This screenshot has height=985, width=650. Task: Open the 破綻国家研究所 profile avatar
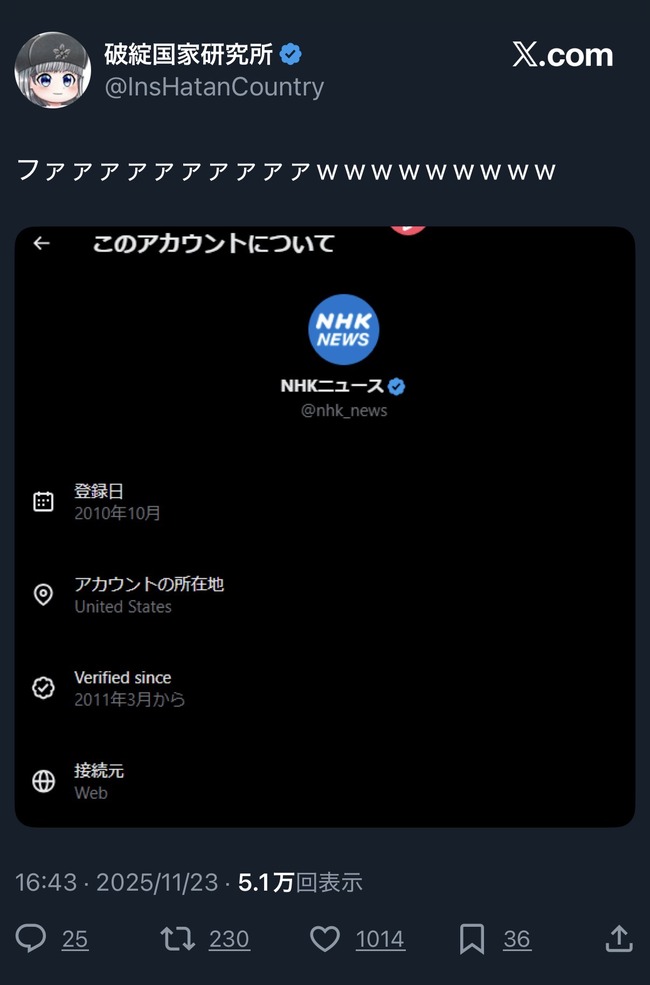tap(53, 70)
